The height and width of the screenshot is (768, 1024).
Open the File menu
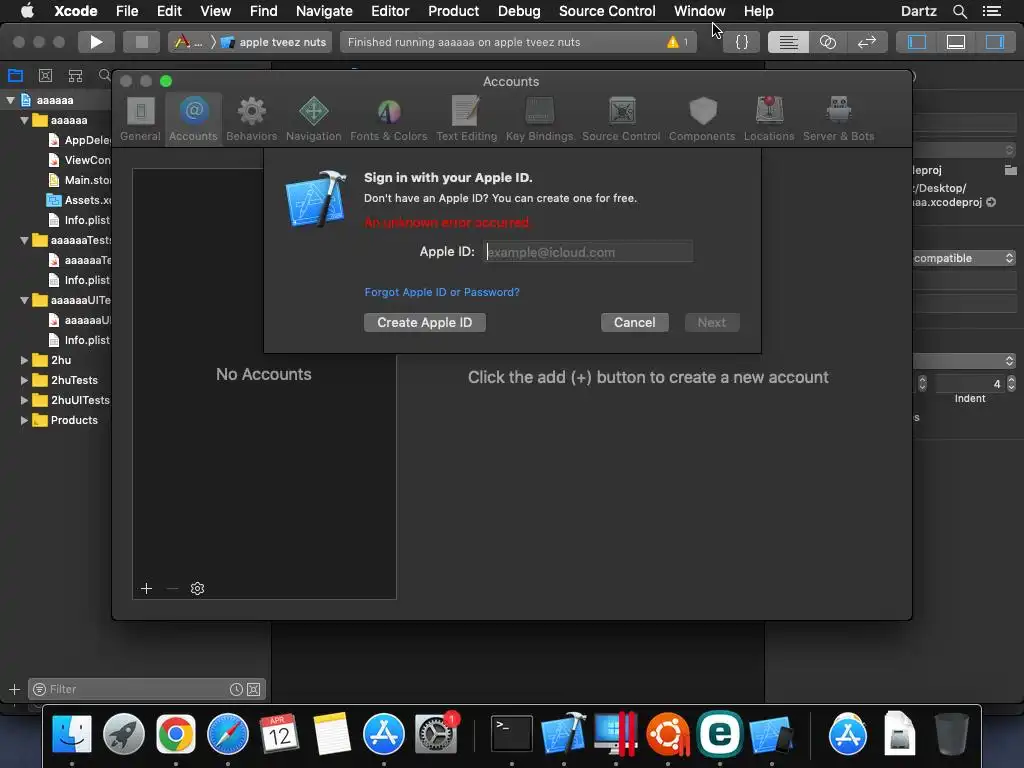pos(127,11)
